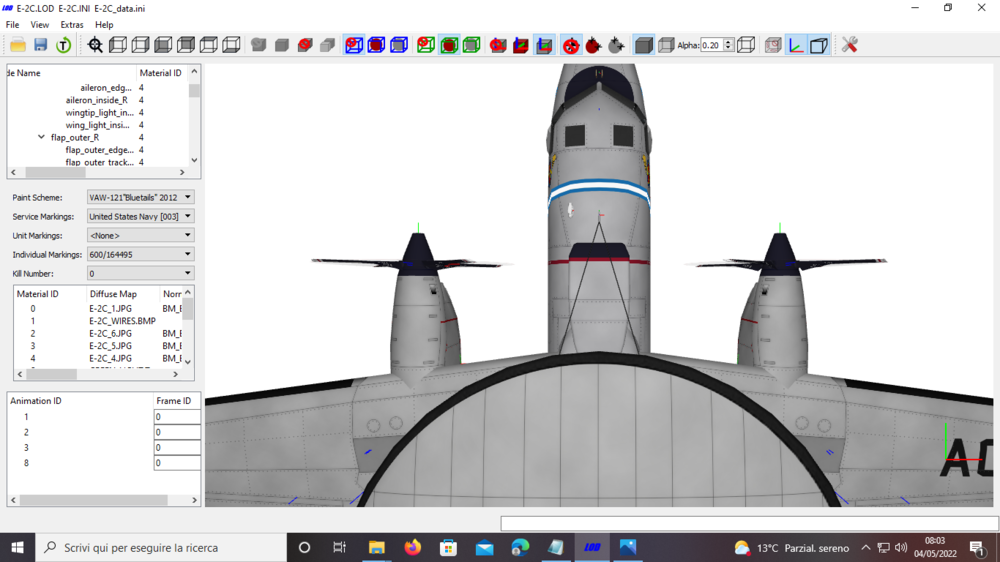Toggle the blue cube with red fill

(376, 45)
